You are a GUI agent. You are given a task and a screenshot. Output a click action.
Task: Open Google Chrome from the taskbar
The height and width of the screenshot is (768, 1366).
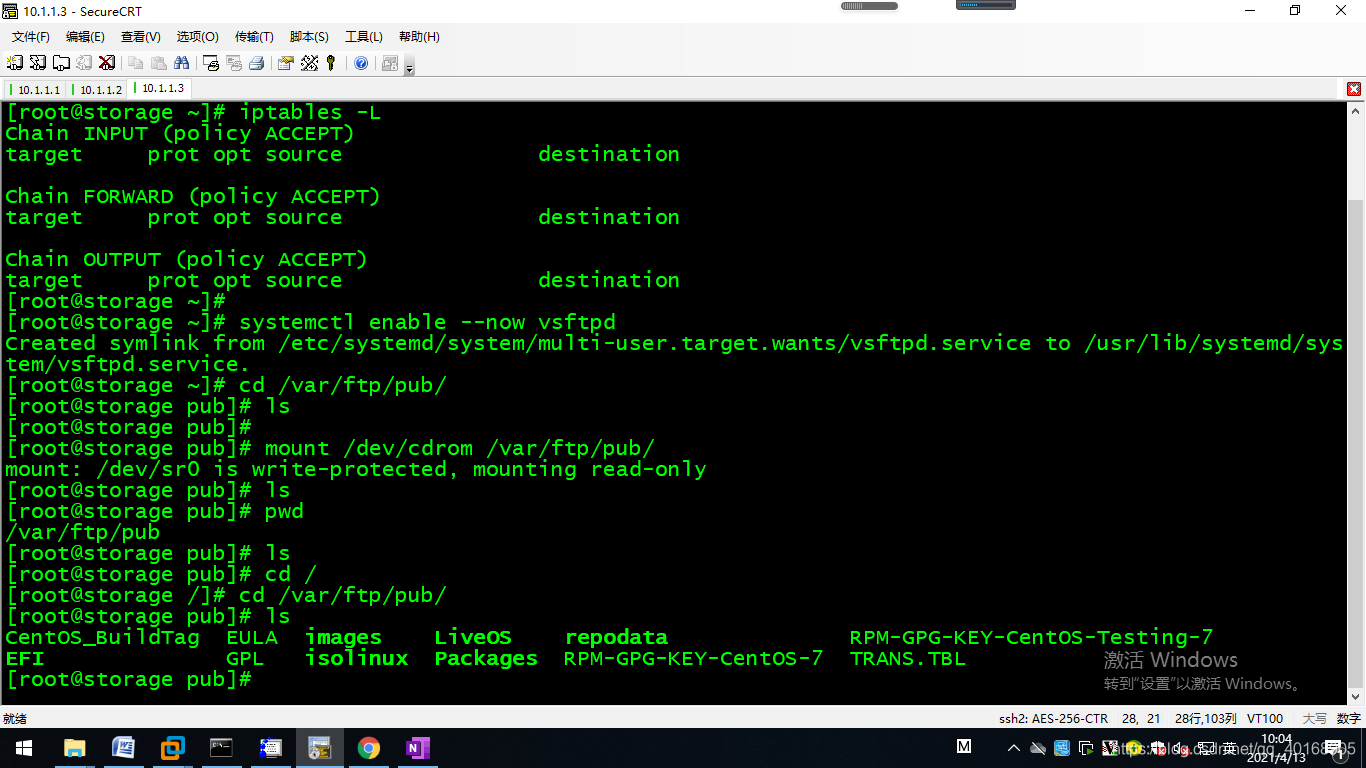(x=369, y=748)
